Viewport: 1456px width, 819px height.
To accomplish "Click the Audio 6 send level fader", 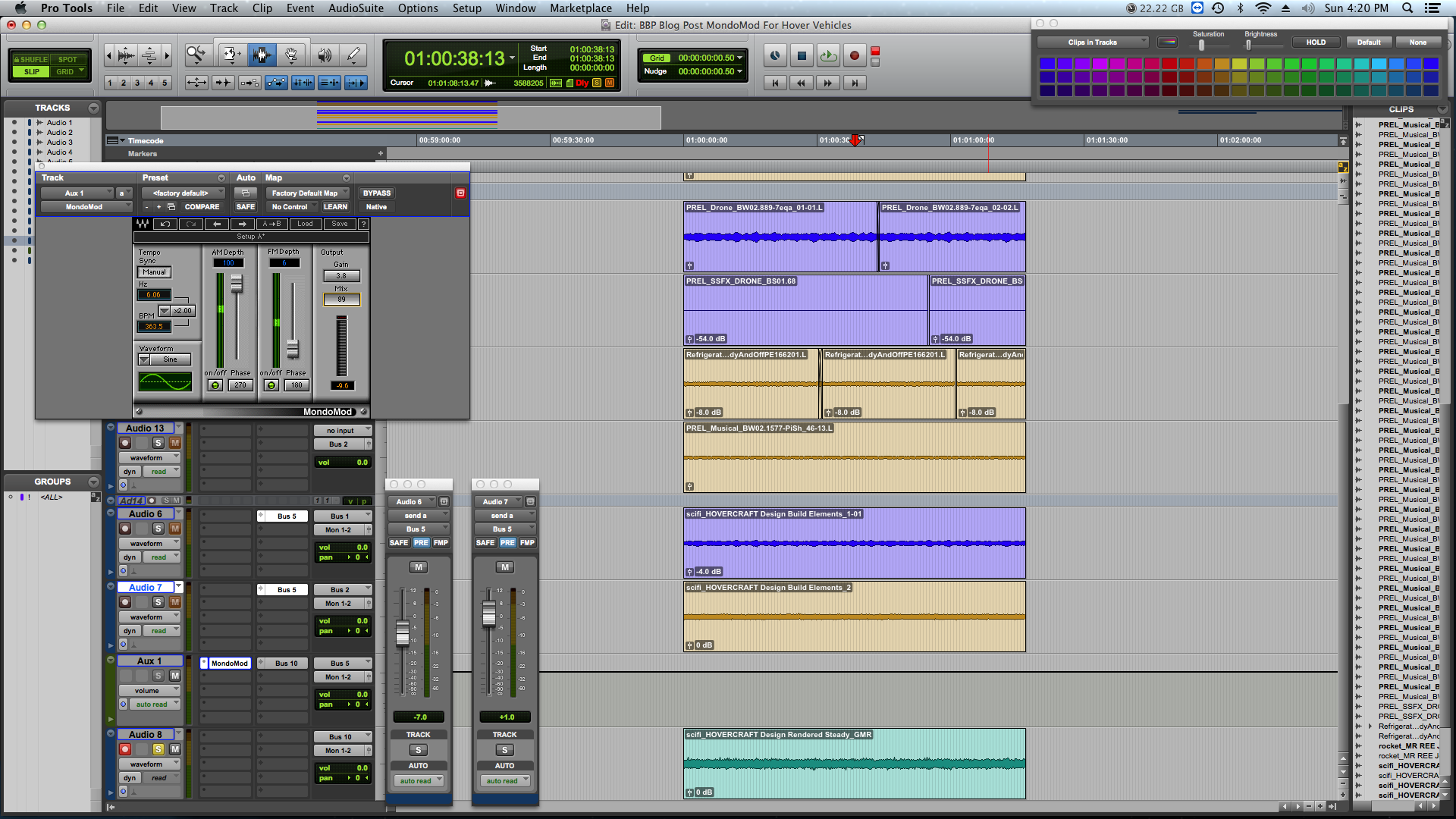I will pyautogui.click(x=403, y=633).
